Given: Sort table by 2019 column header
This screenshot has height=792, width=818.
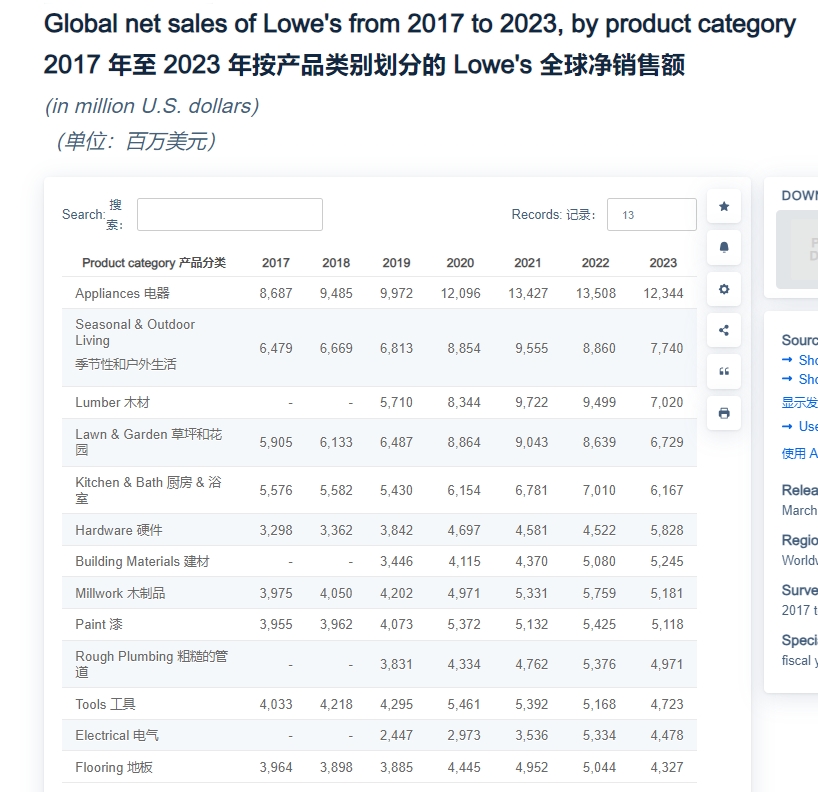Looking at the screenshot, I should tap(396, 263).
